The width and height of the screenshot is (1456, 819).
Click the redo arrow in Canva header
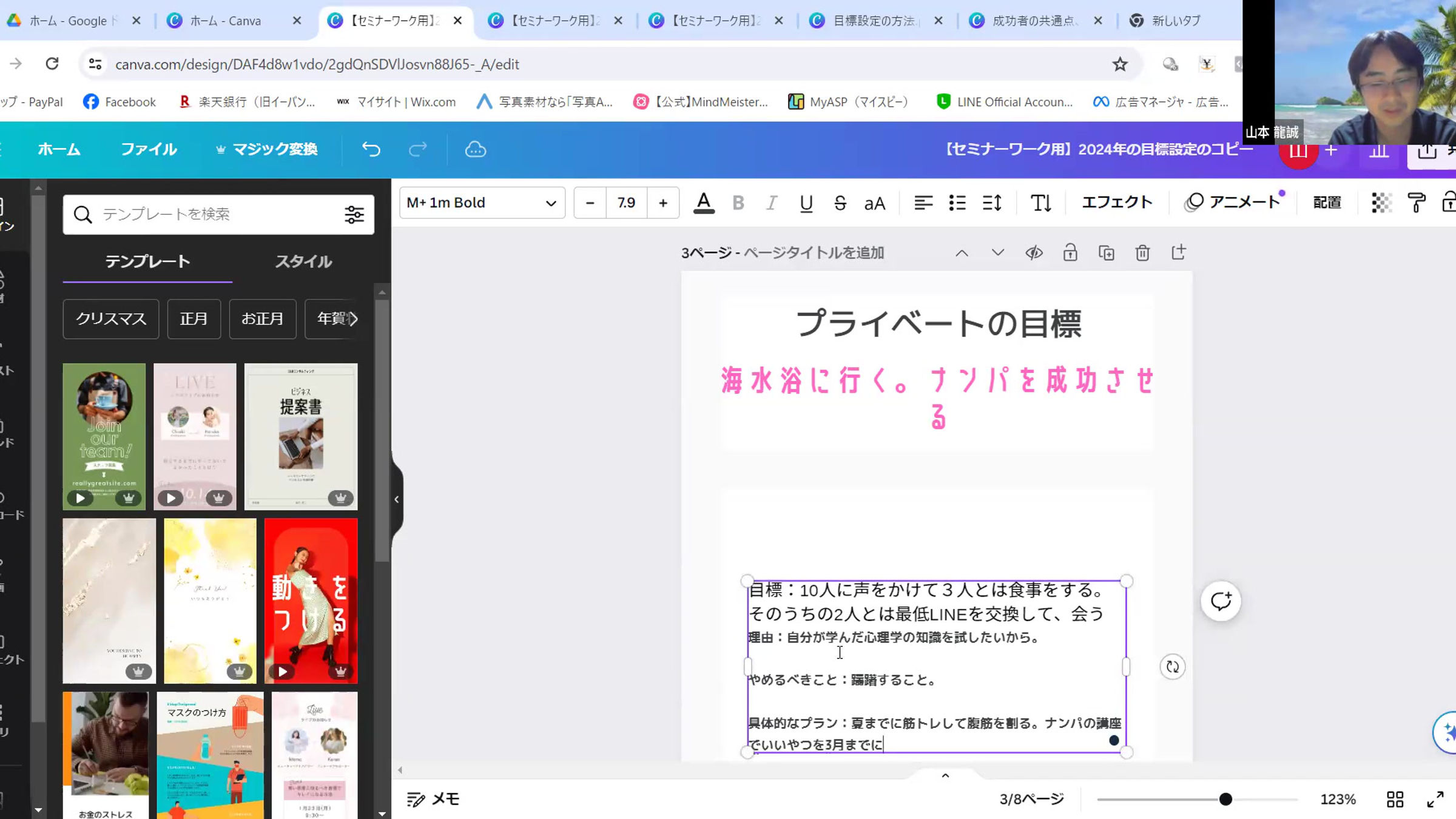pyautogui.click(x=418, y=149)
